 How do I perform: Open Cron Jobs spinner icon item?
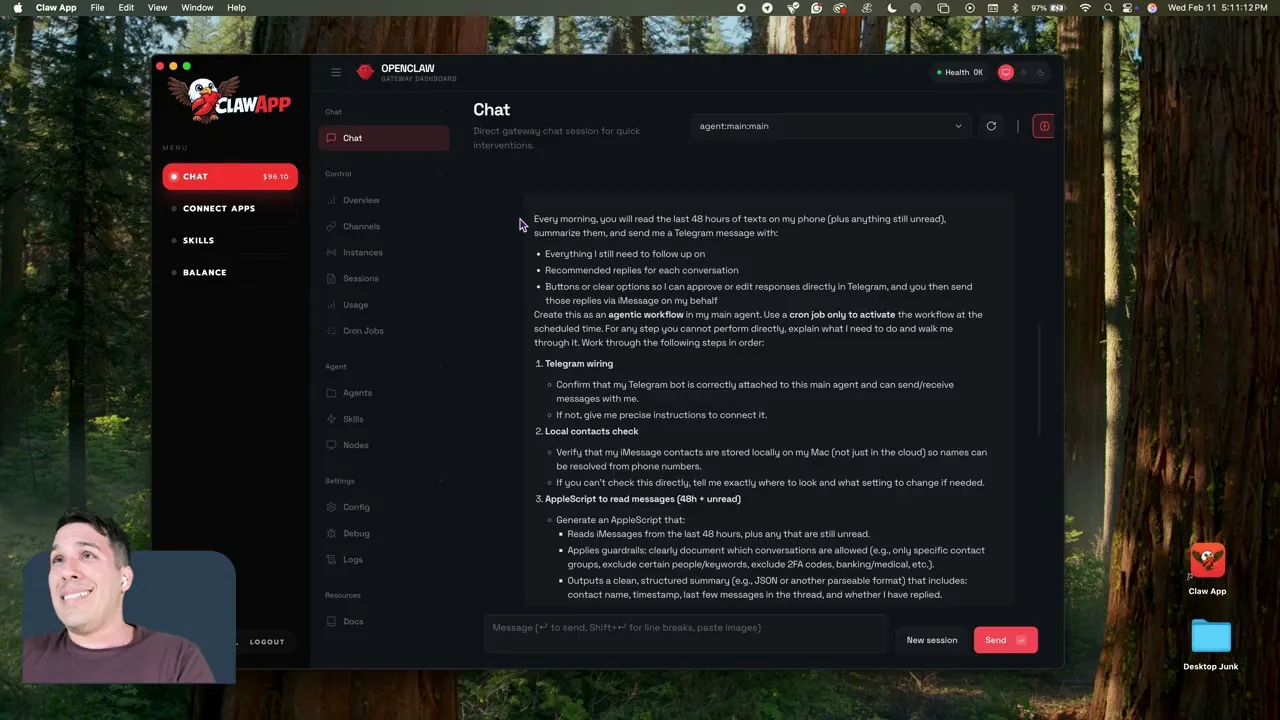(x=384, y=330)
